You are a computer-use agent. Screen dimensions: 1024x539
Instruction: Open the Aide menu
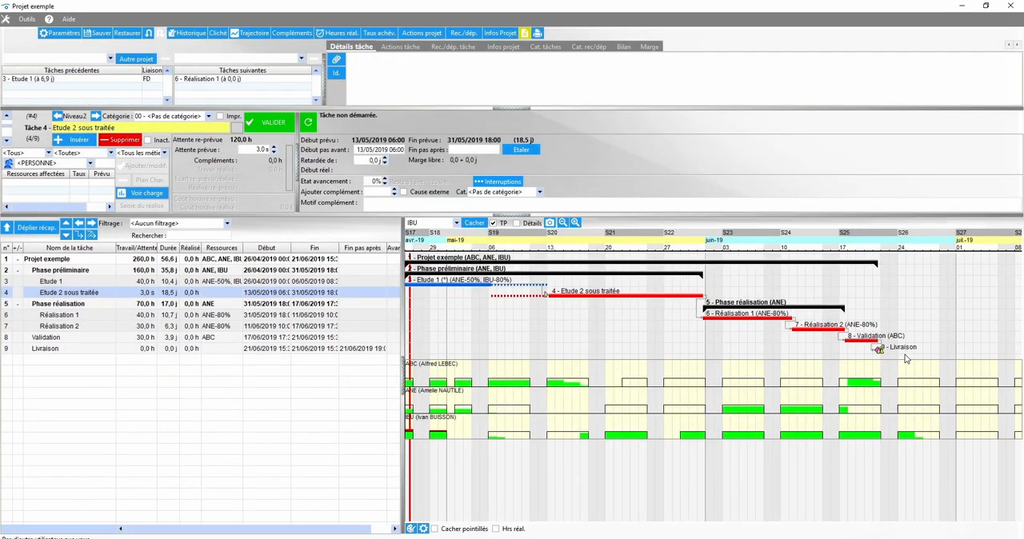(x=69, y=19)
